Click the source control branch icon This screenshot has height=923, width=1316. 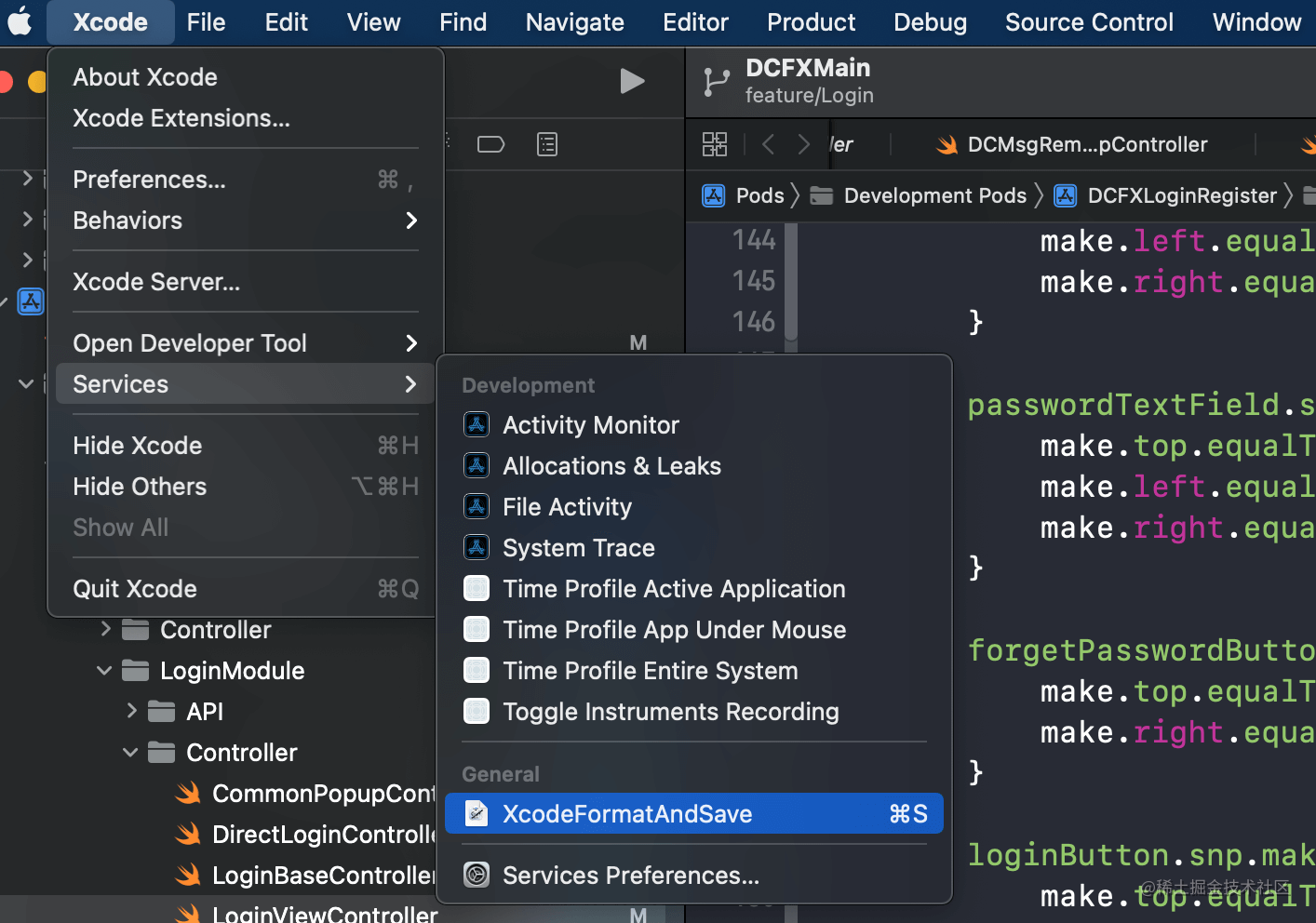716,82
